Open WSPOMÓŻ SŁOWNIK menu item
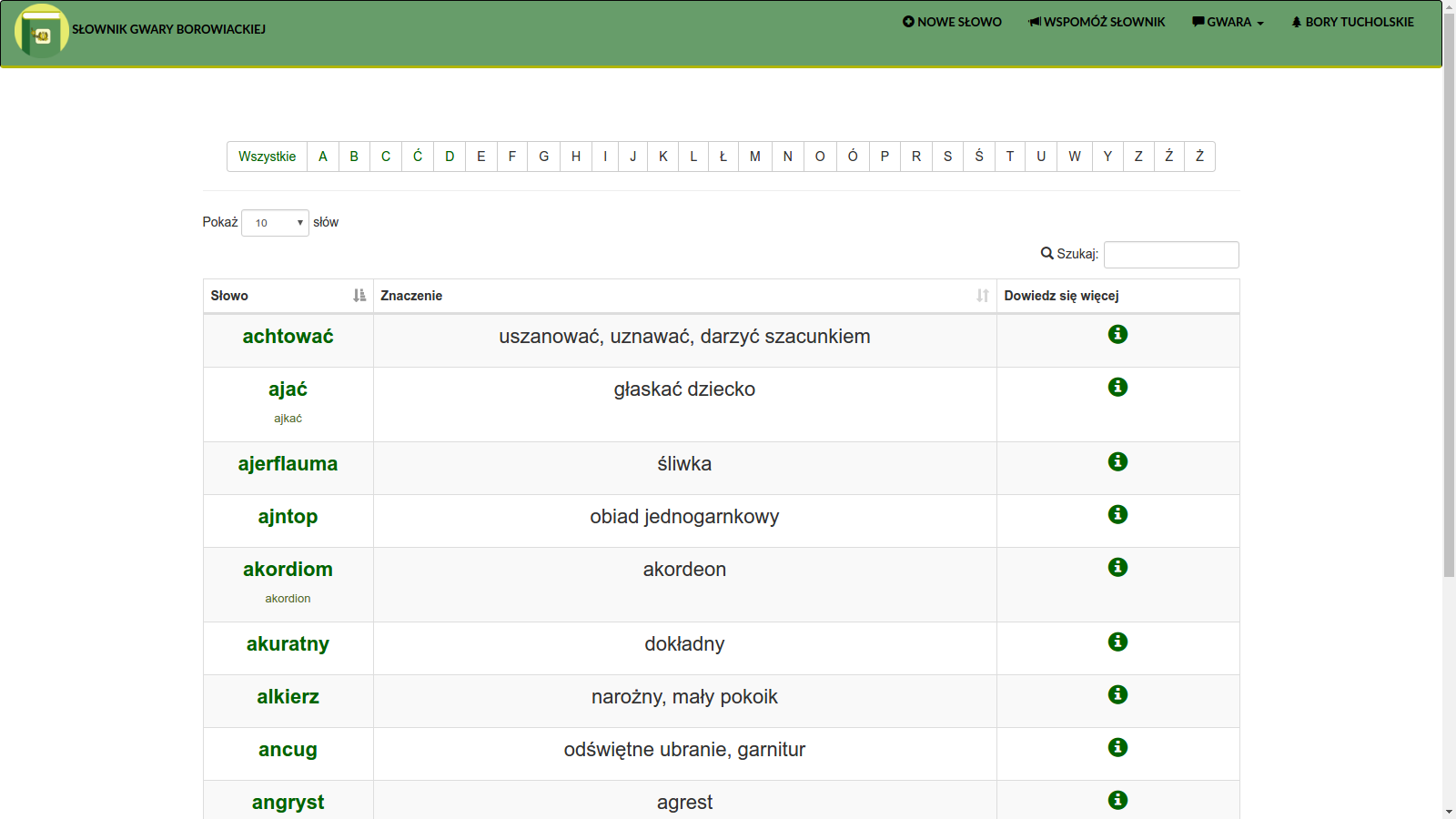 (1097, 22)
